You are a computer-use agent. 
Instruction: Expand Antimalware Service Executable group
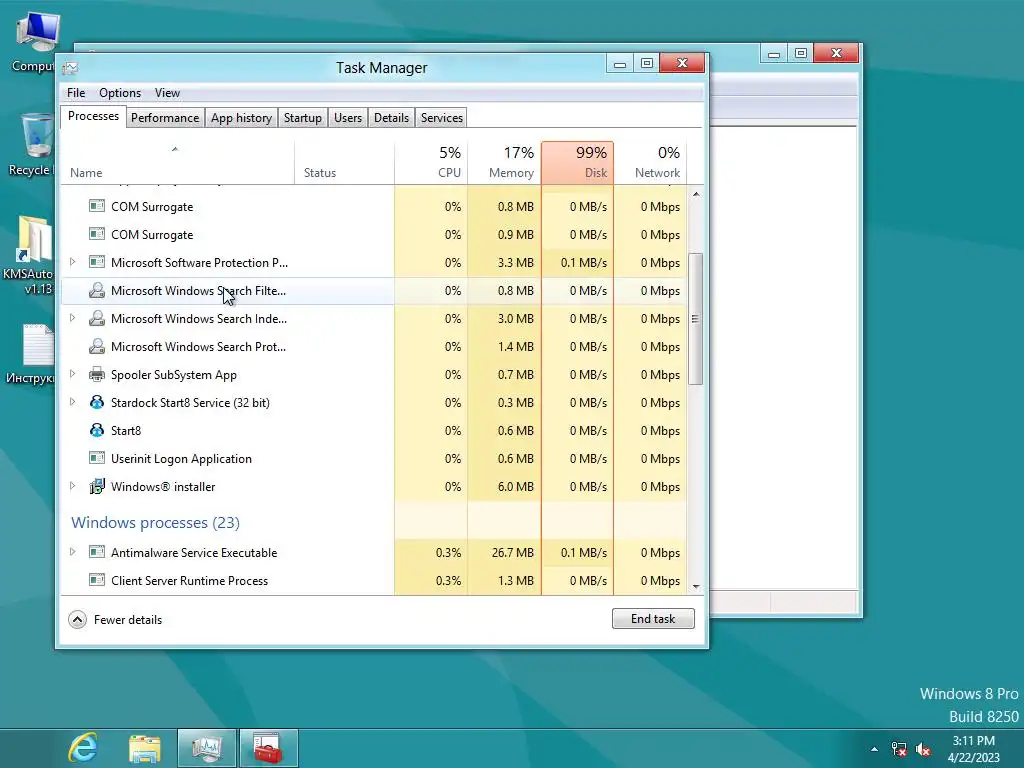coord(72,552)
